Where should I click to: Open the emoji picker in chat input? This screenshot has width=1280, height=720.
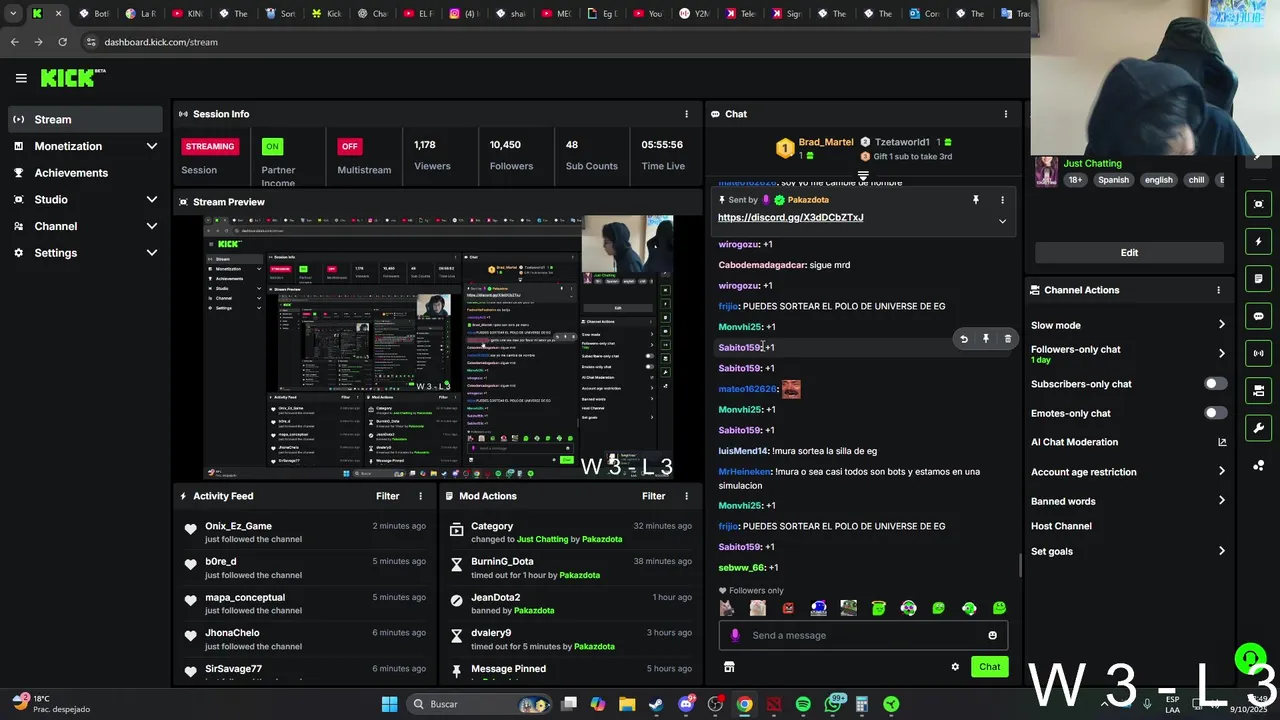(992, 635)
